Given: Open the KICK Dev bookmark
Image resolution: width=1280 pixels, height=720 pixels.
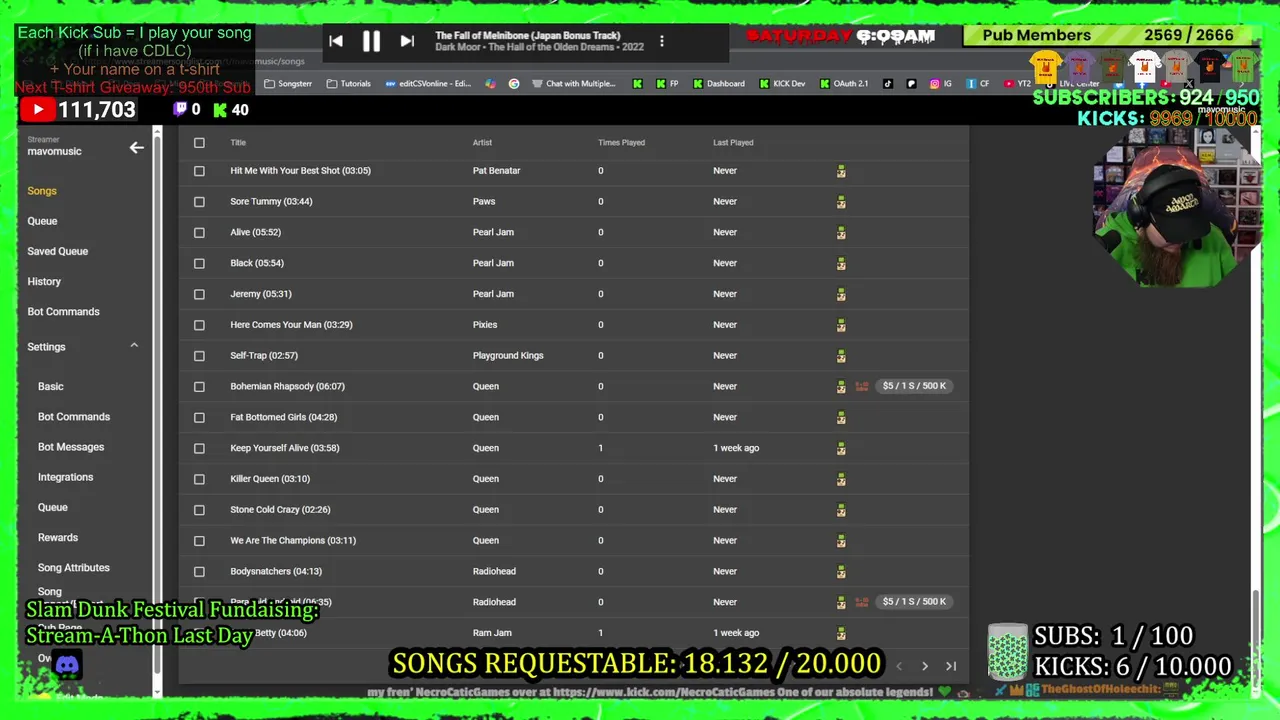Looking at the screenshot, I should pos(782,84).
